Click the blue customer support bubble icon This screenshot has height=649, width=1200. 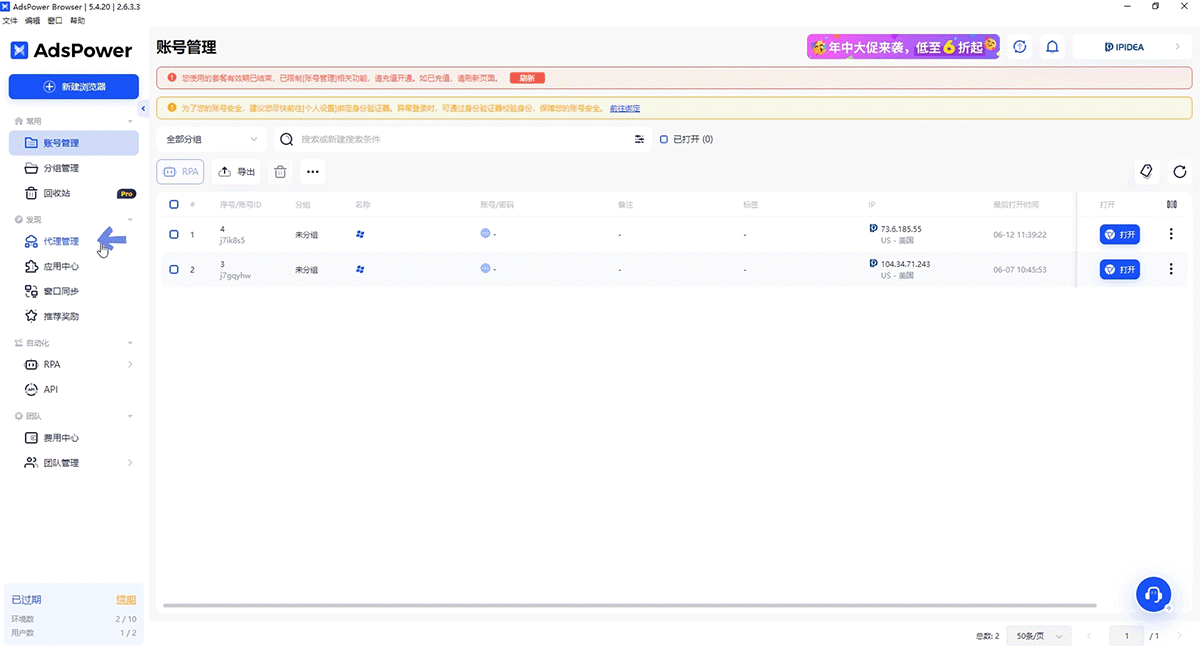[1153, 593]
